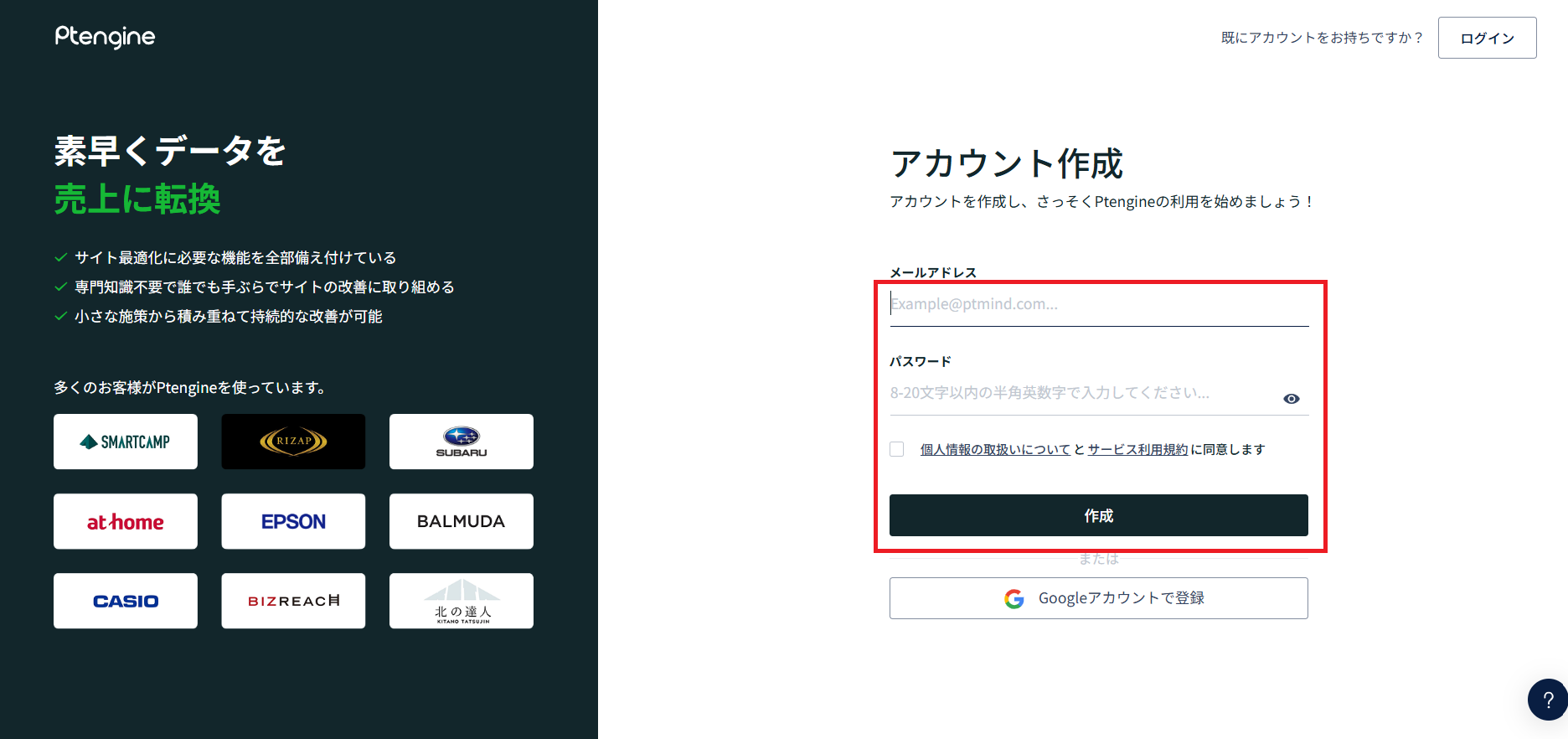Viewport: 1568px width, 739px height.
Task: Click 既にアカウントをお持ちですか？ text
Action: click(x=1322, y=38)
